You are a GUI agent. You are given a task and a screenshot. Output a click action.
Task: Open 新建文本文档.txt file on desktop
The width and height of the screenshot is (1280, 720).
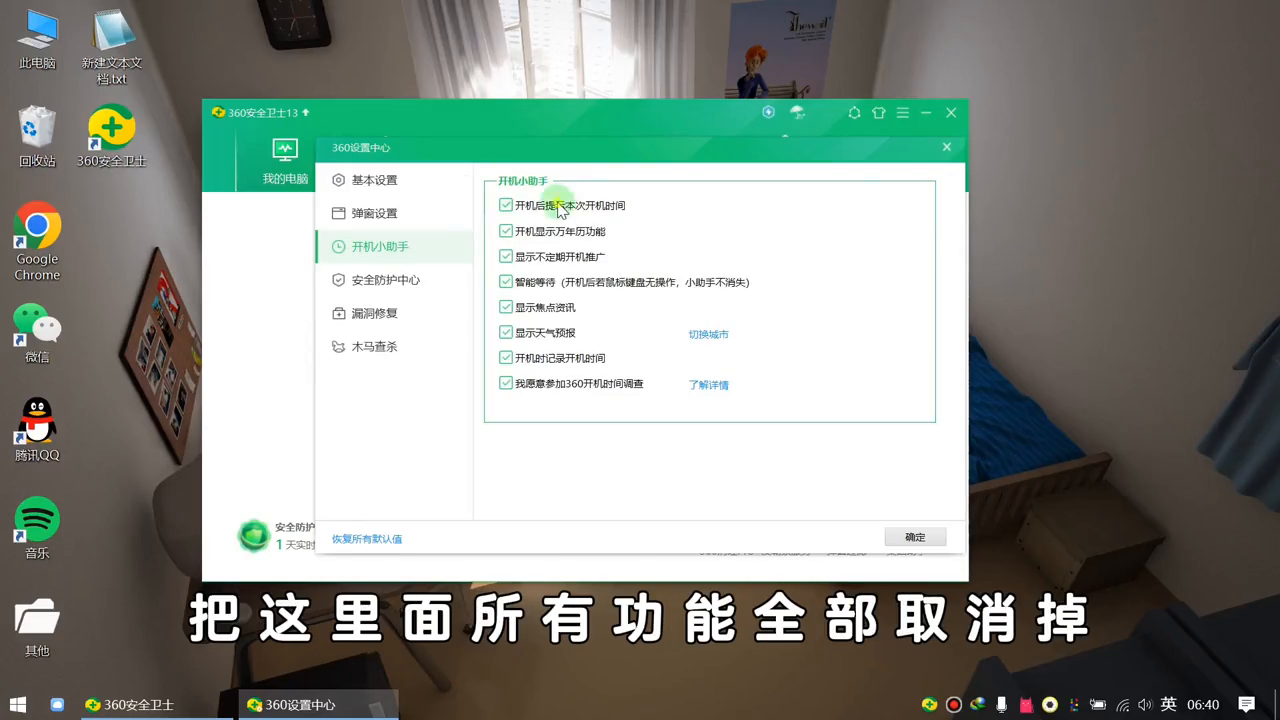point(112,45)
